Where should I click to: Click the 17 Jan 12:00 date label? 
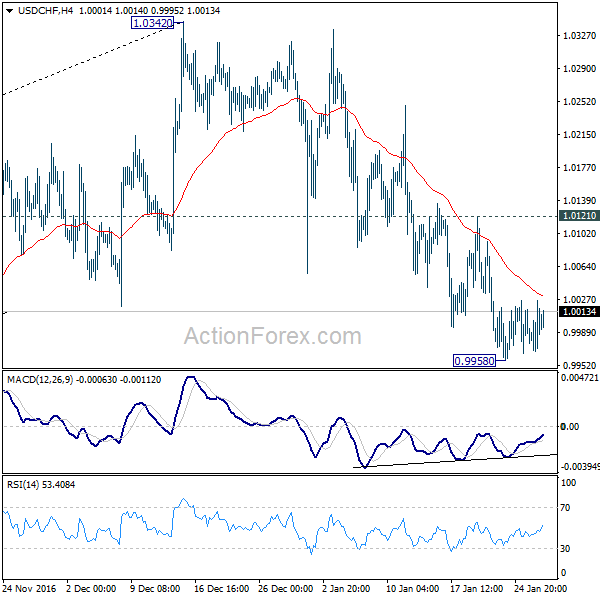pyautogui.click(x=476, y=589)
